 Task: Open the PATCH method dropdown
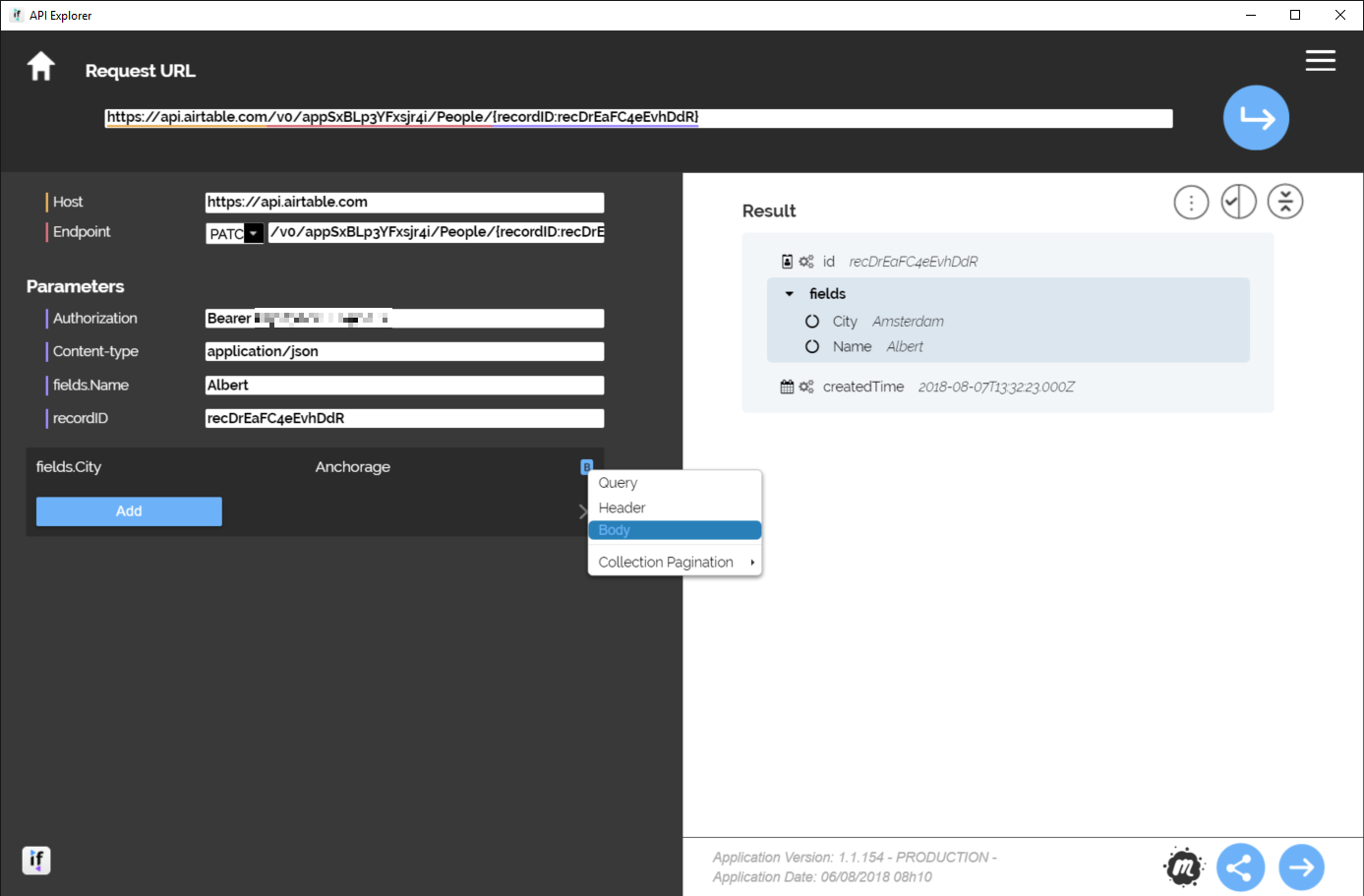(254, 233)
